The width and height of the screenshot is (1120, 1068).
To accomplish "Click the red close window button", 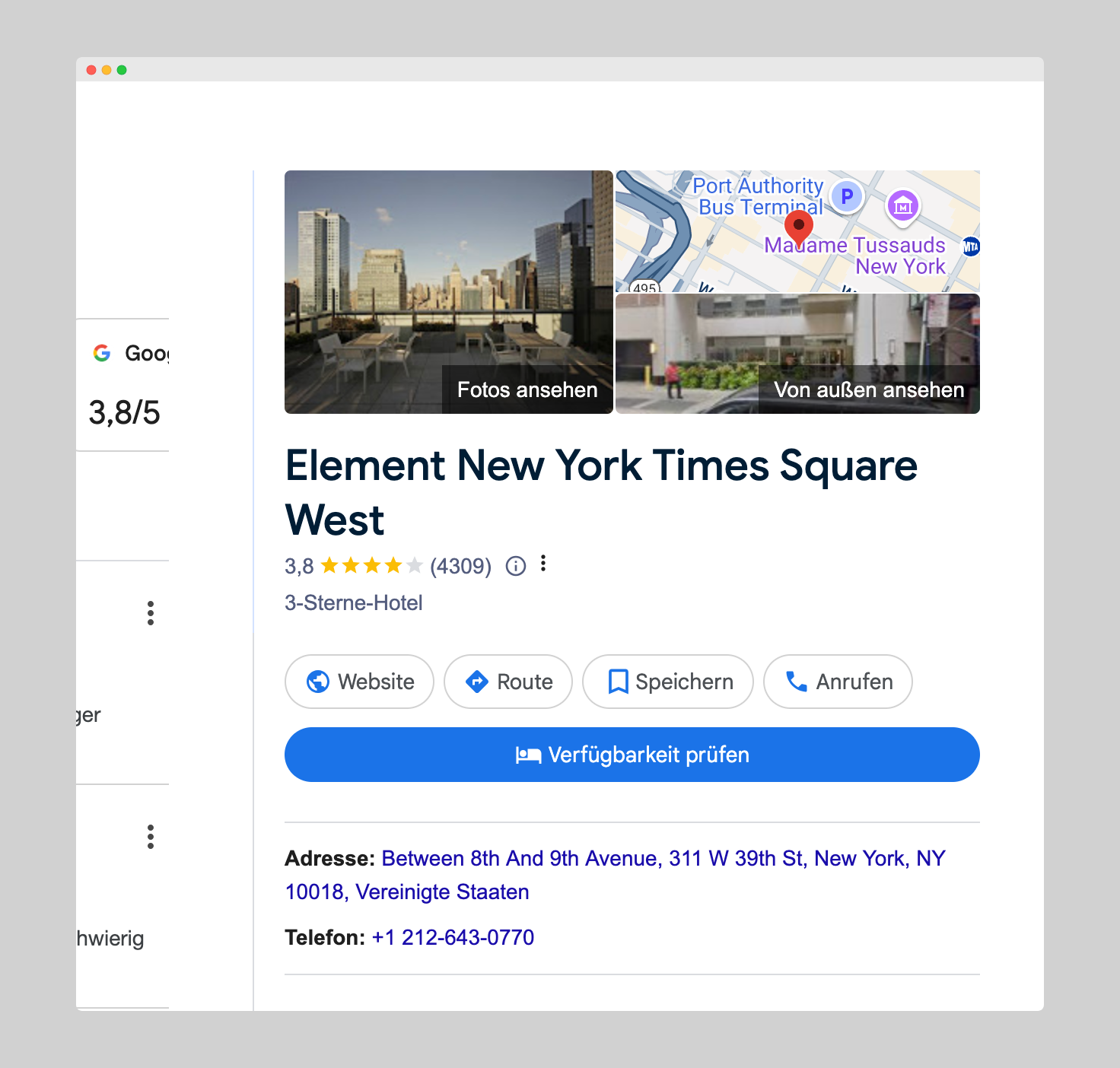I will pos(91,70).
